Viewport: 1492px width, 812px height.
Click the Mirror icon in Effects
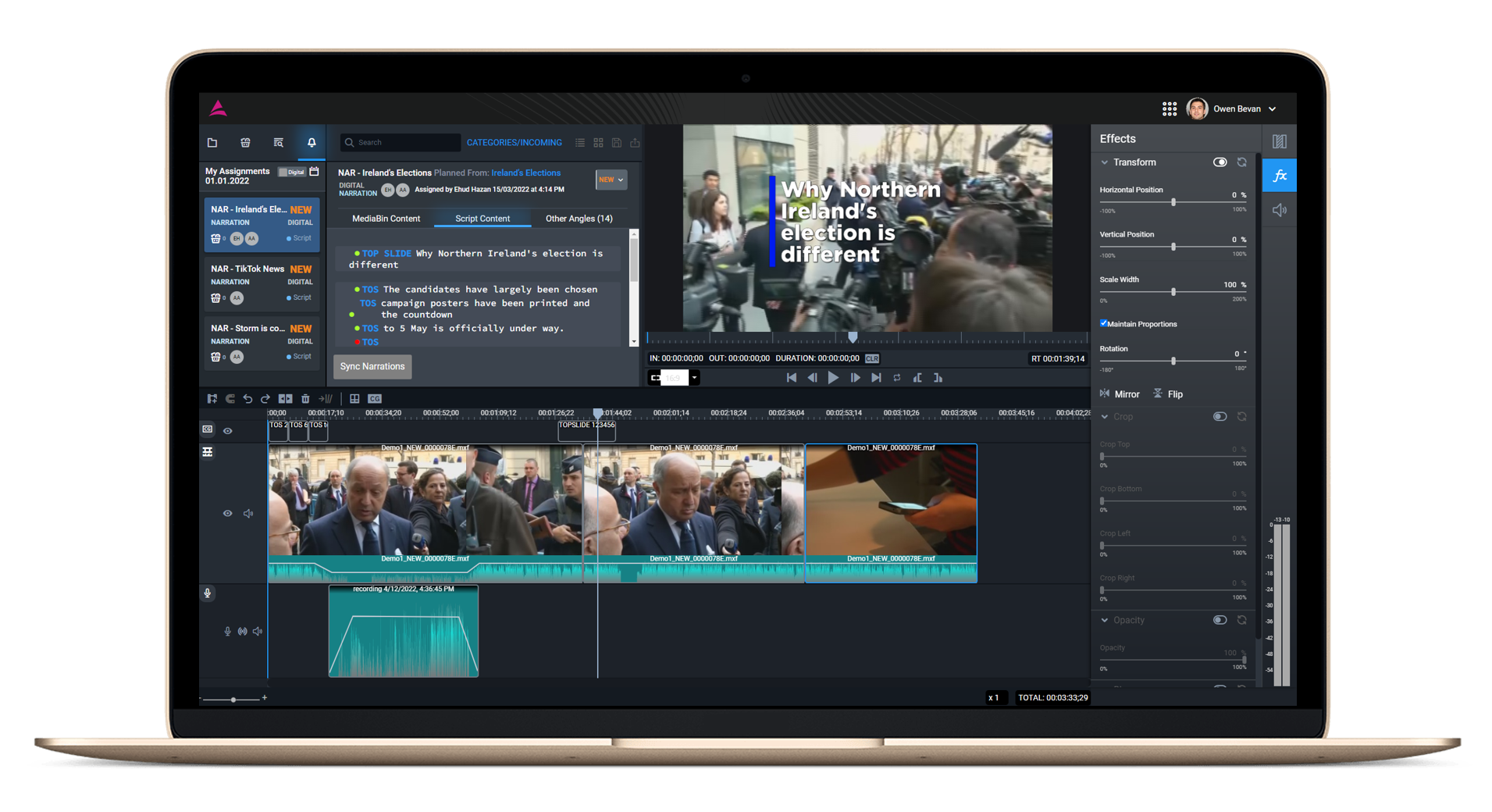[1105, 394]
